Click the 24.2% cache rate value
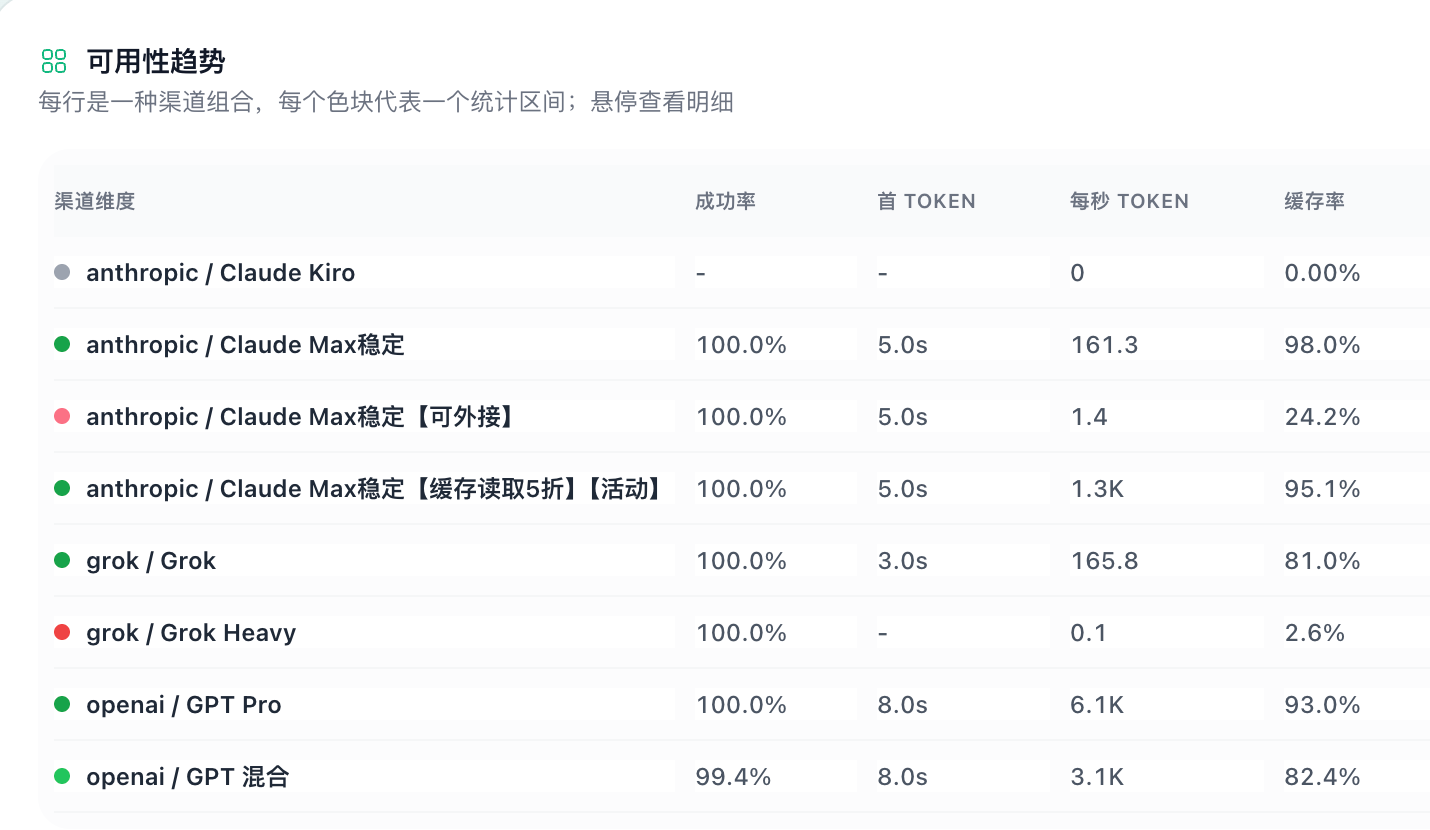 tap(1323, 417)
